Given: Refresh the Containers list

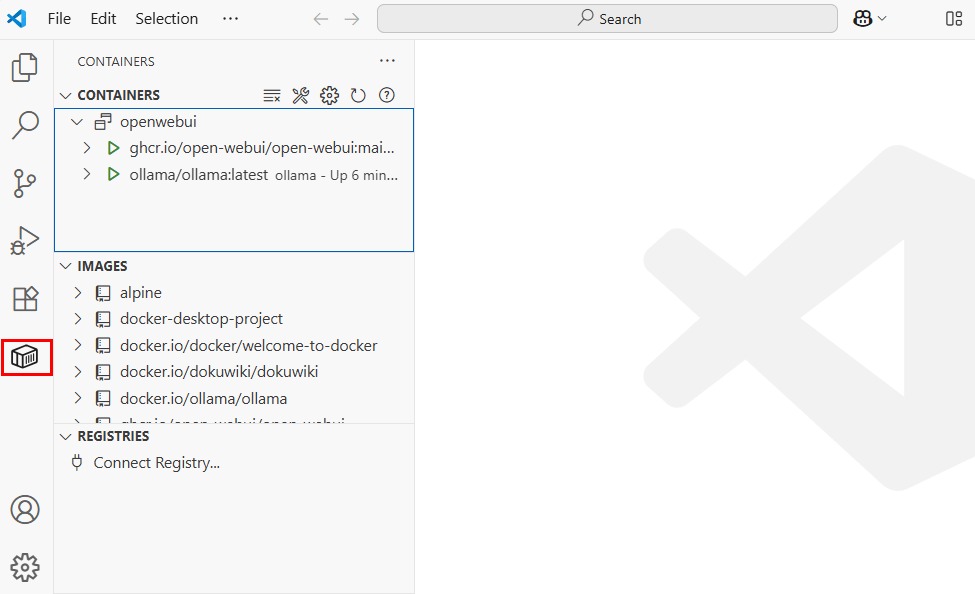Looking at the screenshot, I should pyautogui.click(x=358, y=96).
